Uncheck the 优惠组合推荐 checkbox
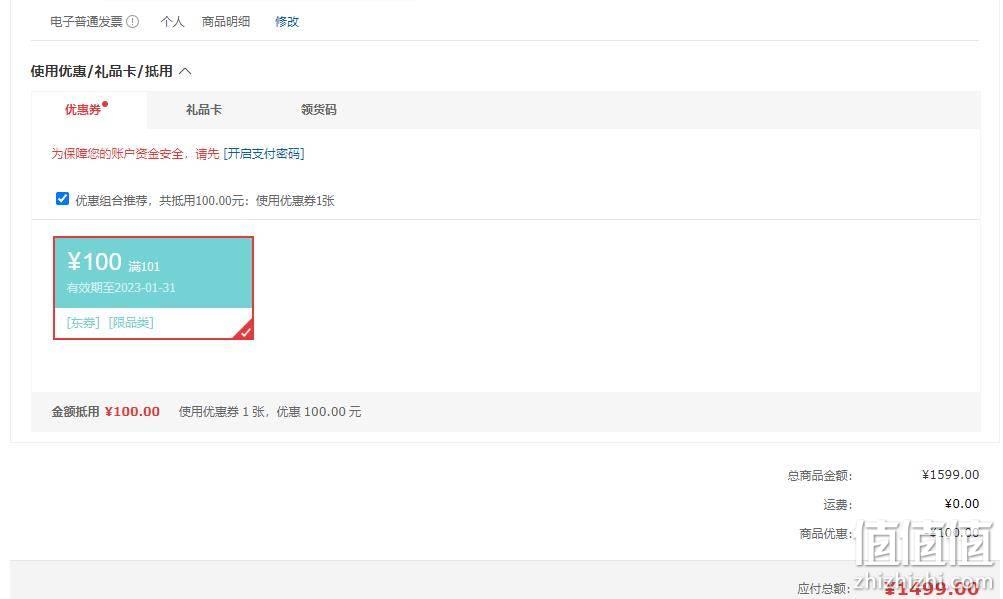1003x599 pixels. (62, 199)
